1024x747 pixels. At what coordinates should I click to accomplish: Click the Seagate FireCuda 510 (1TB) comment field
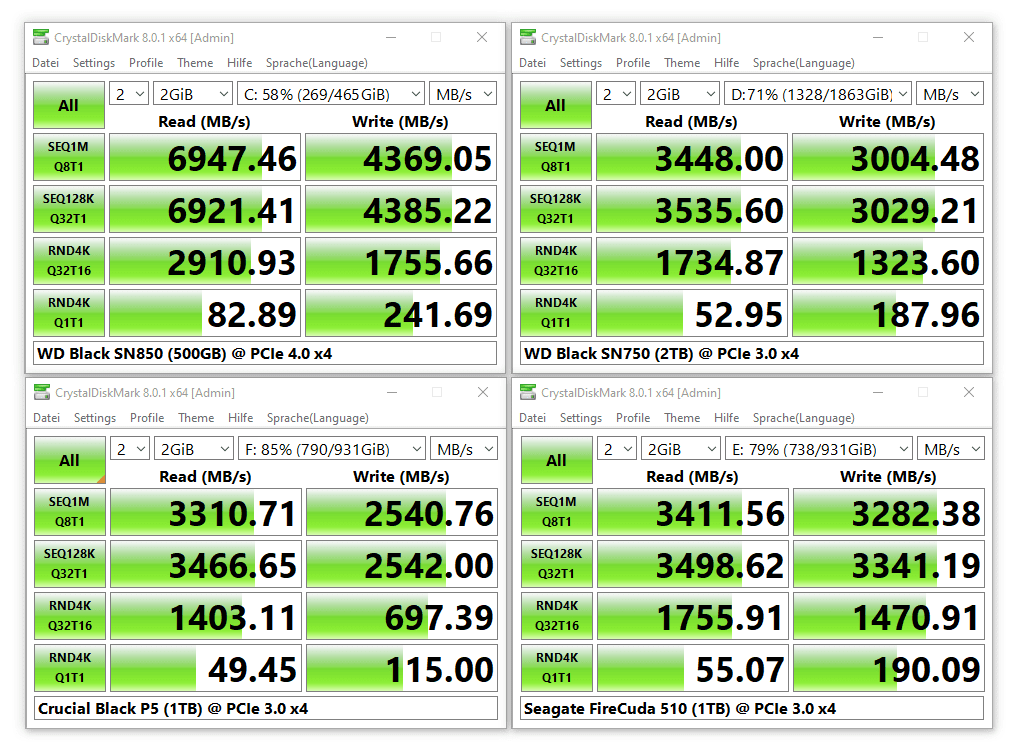pyautogui.click(x=752, y=708)
